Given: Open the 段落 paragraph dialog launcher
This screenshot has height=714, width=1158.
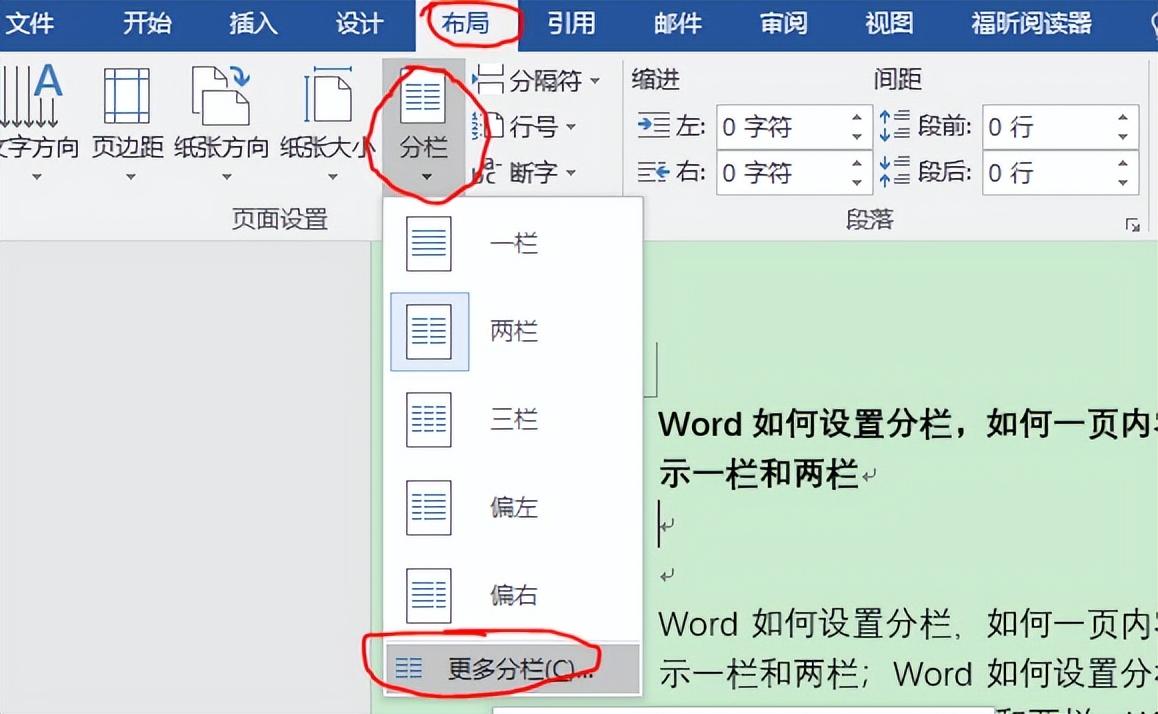Looking at the screenshot, I should point(1132,225).
